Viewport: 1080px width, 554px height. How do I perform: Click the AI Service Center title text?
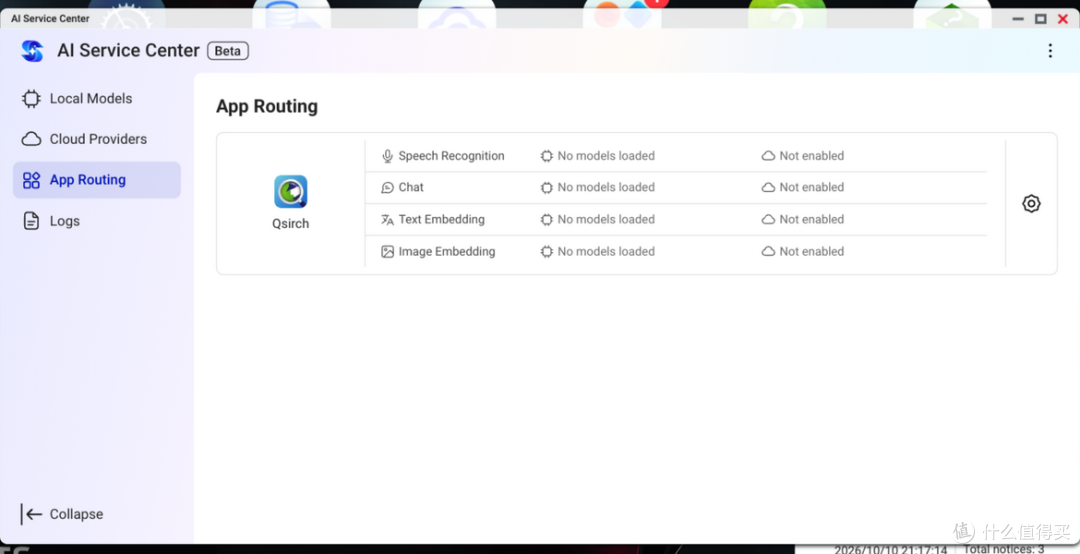pos(128,50)
